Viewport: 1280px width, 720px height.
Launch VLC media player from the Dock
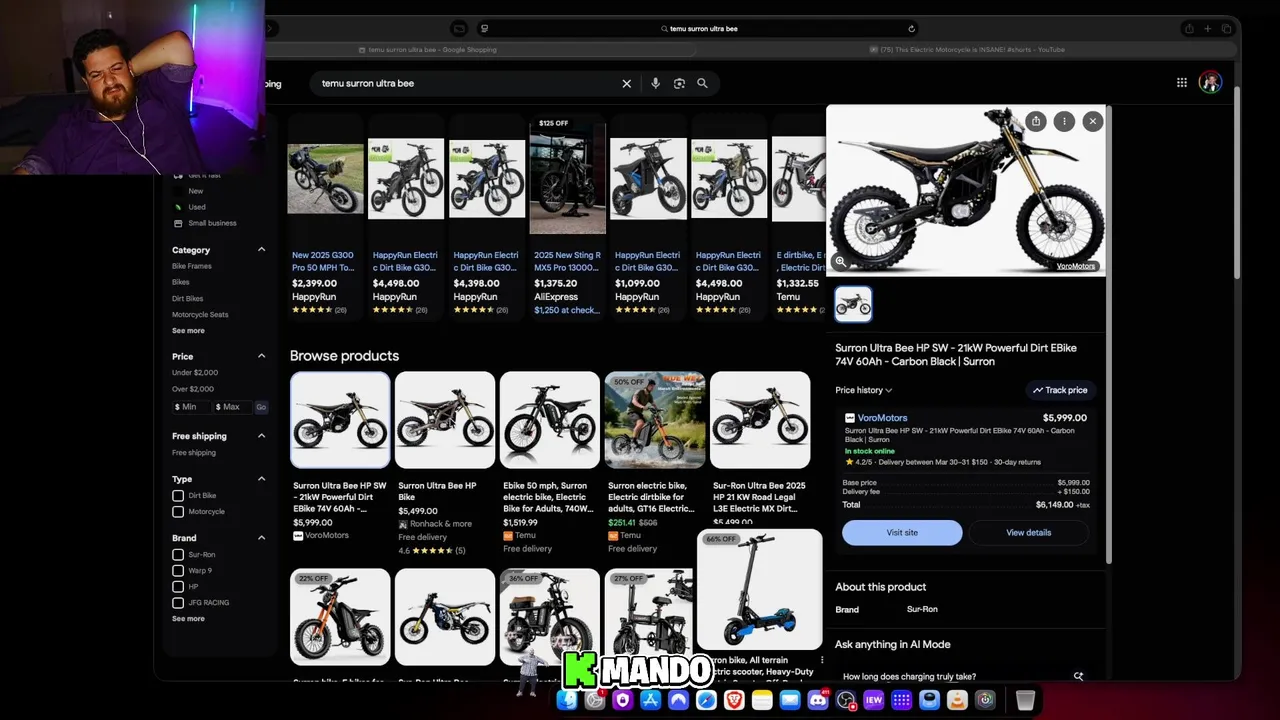(x=957, y=700)
